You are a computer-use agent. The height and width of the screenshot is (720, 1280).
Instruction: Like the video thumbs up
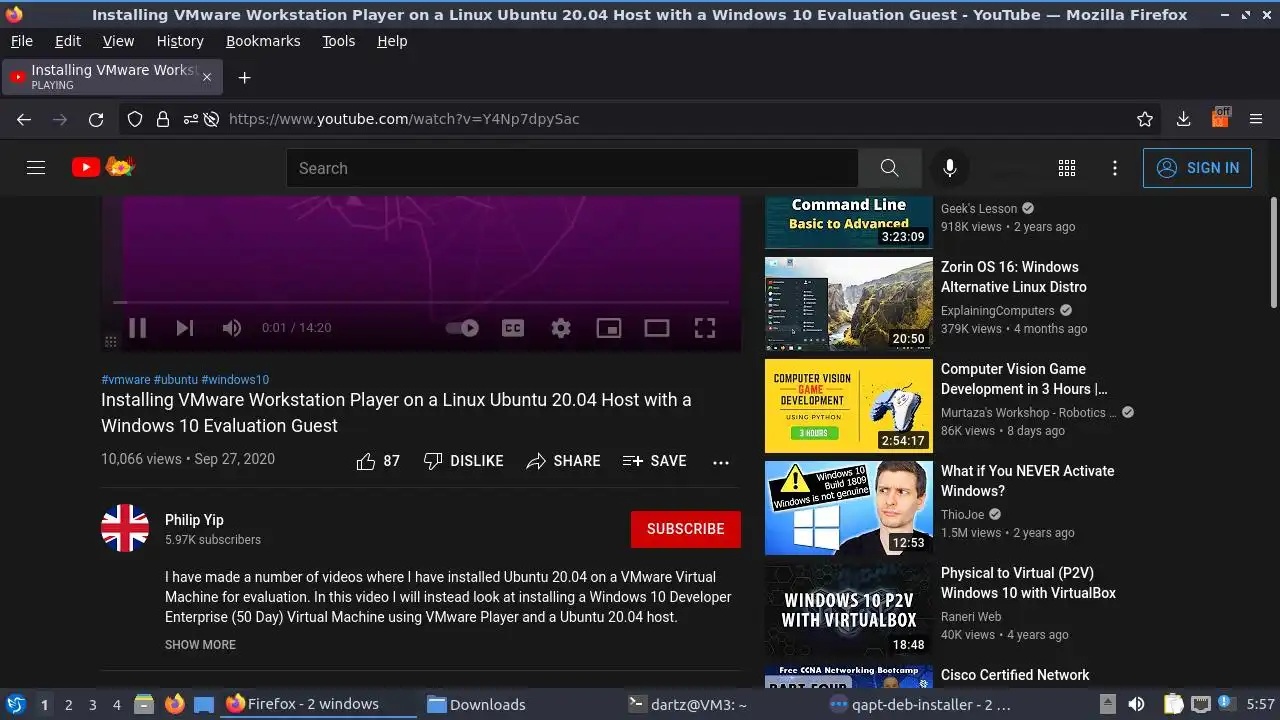378,461
